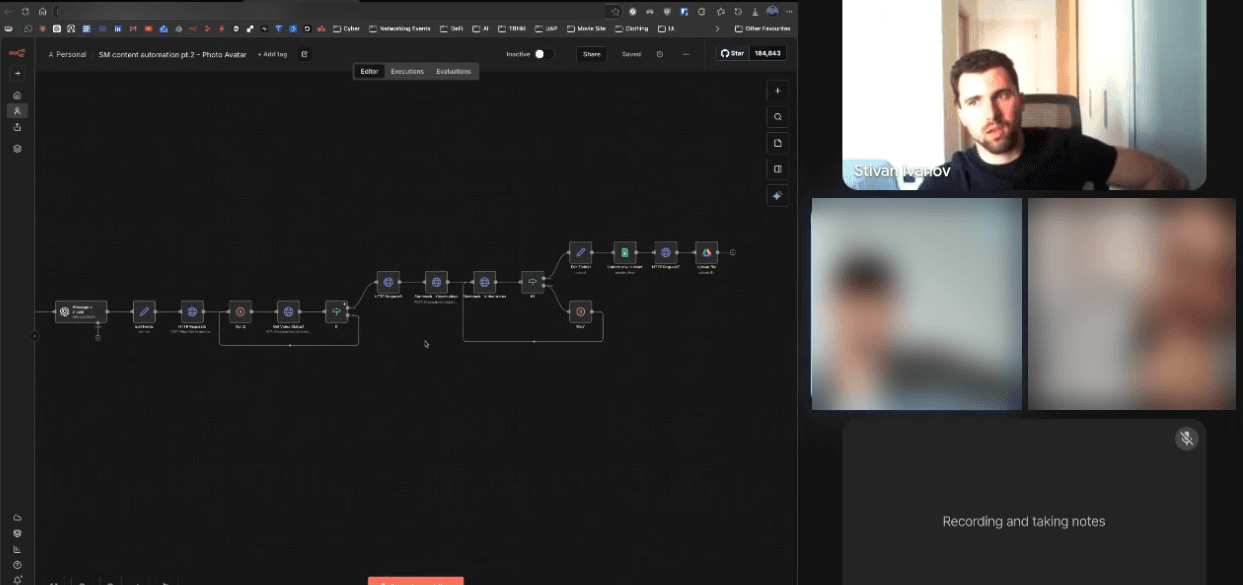Add a sticky note from canvas toolbar
The image size is (1243, 585).
778,143
